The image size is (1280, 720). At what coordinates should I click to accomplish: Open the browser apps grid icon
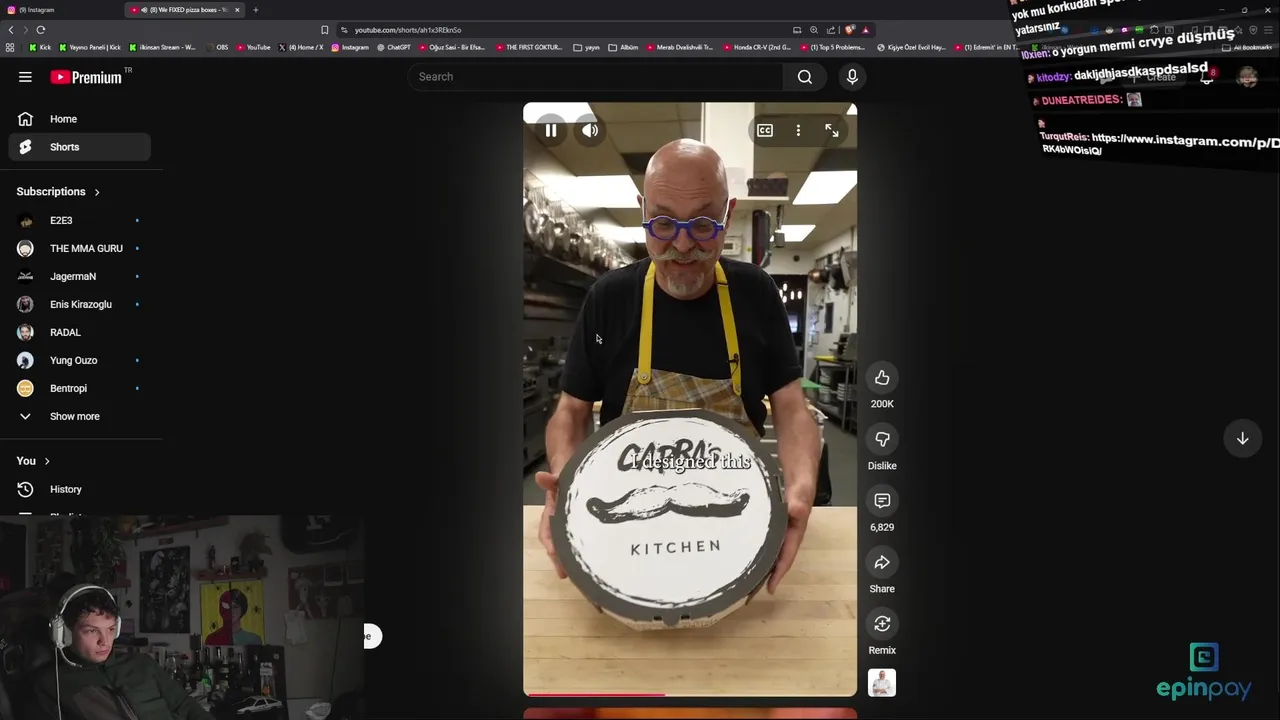[10, 47]
